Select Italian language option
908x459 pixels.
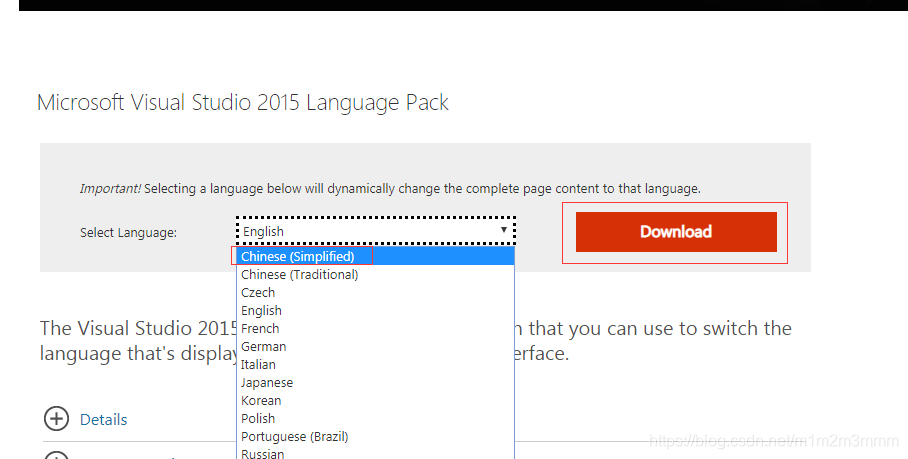[375, 364]
